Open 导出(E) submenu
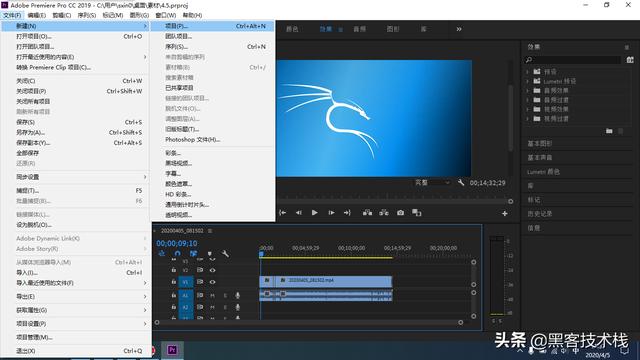640x360 pixels. click(x=76, y=296)
